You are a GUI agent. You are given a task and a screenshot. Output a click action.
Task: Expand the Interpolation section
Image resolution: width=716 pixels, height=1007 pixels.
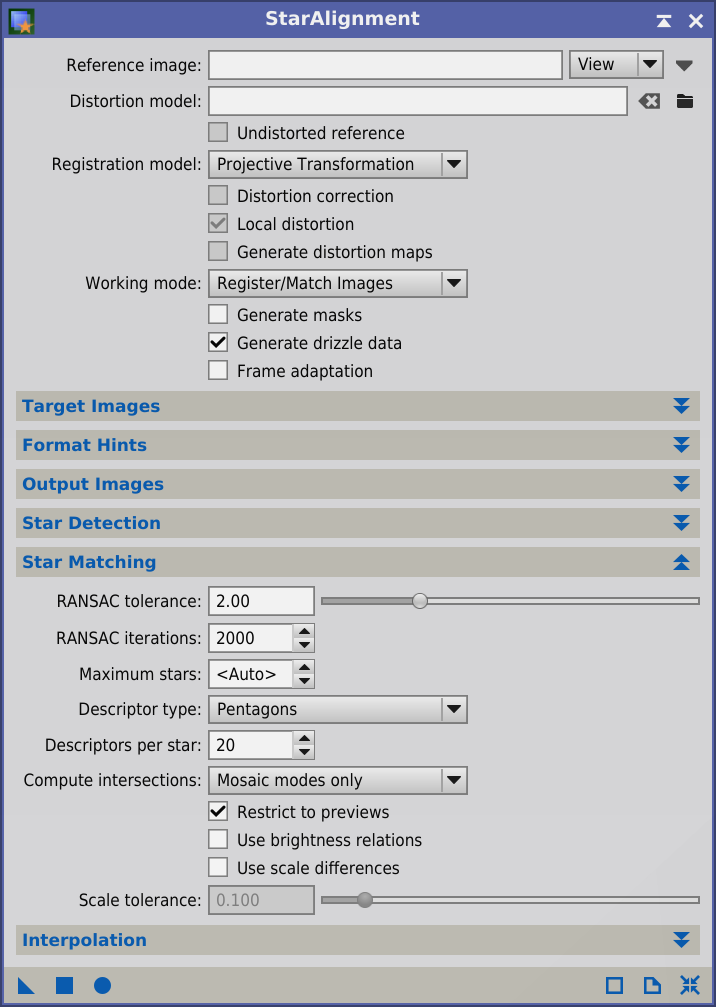click(x=358, y=940)
